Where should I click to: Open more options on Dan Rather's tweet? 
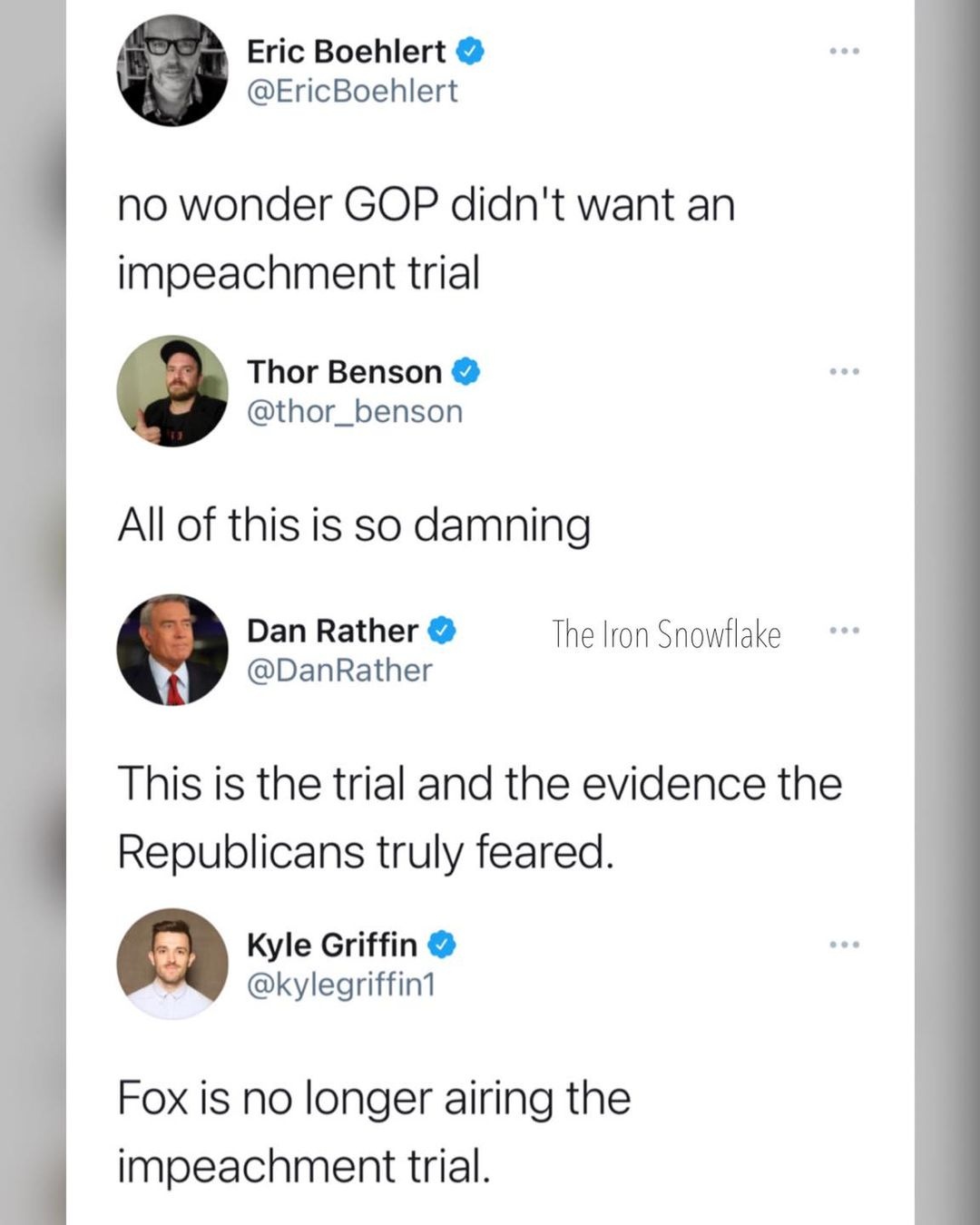click(844, 630)
